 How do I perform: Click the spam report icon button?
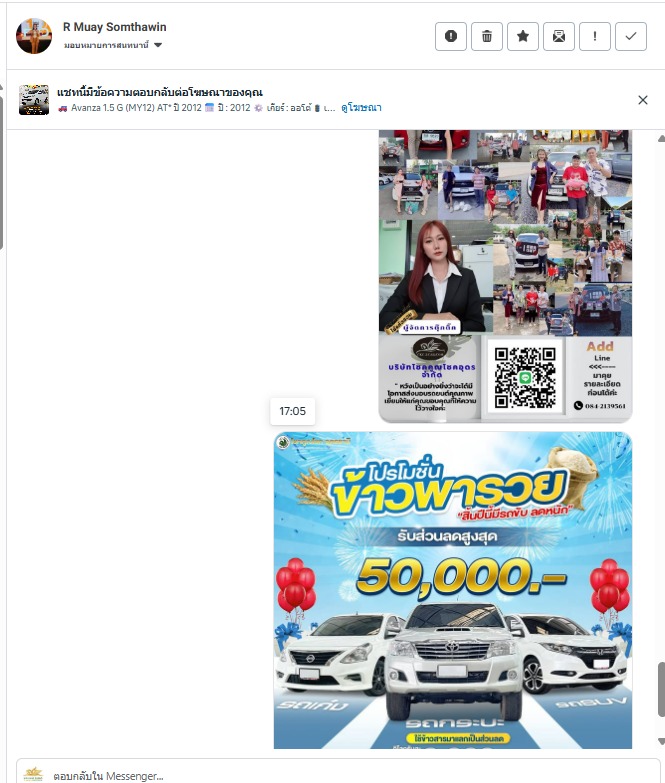click(x=451, y=36)
